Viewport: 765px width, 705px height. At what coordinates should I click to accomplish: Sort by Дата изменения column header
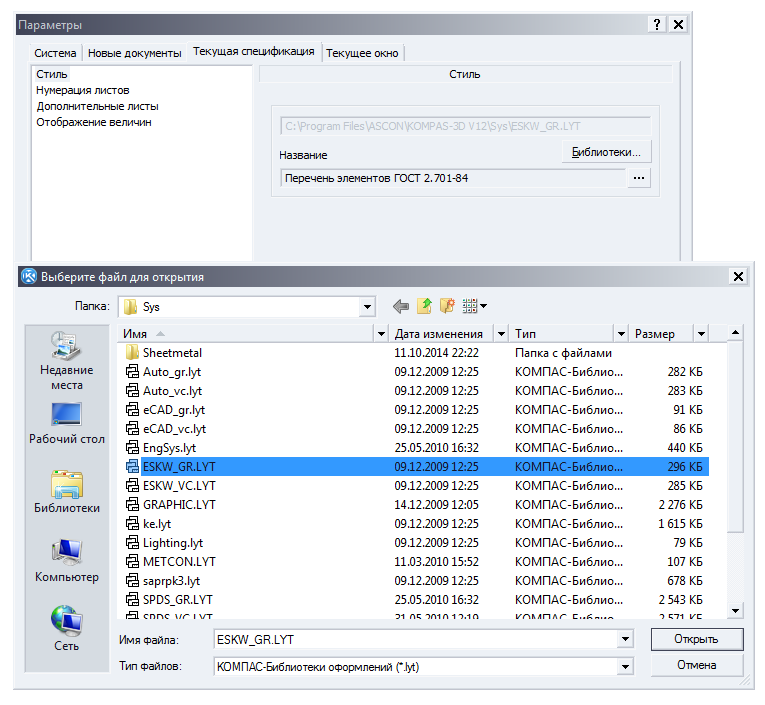438,333
